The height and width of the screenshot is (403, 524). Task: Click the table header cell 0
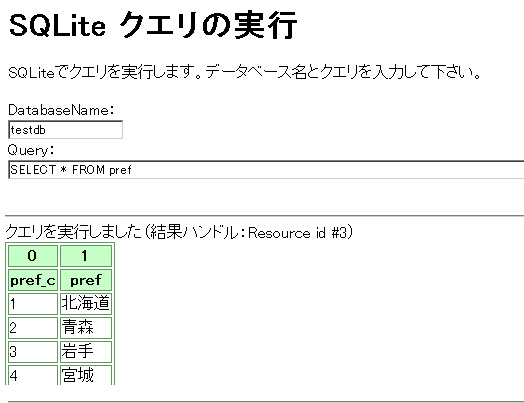pos(33,256)
